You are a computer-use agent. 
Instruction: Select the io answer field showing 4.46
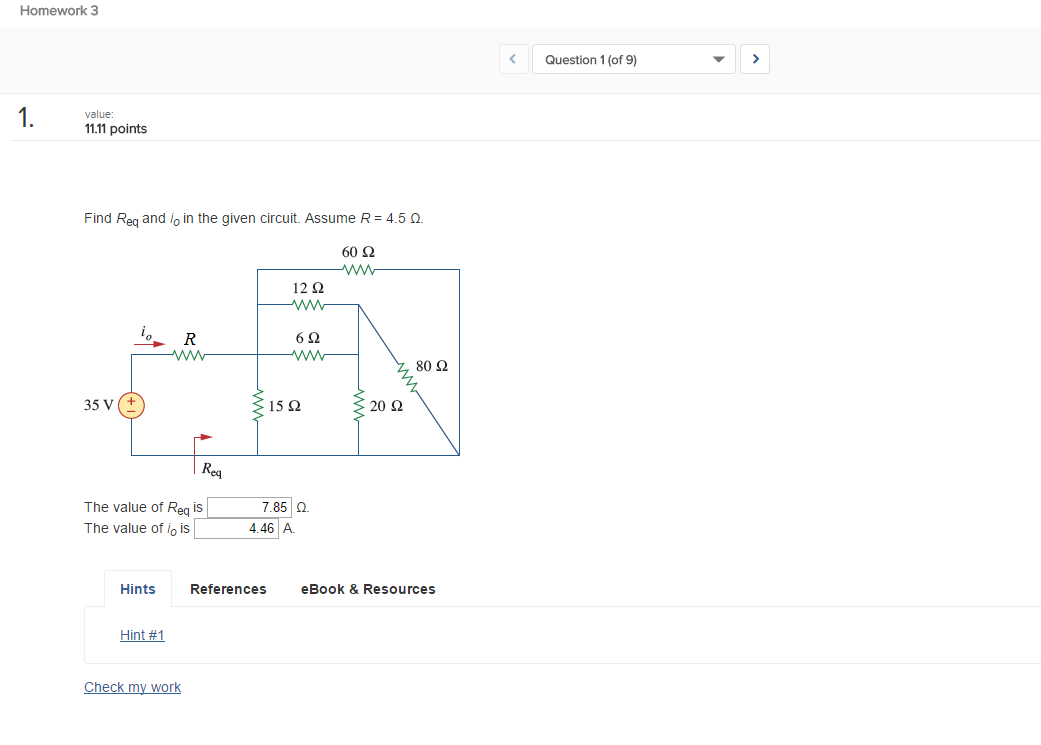[x=237, y=528]
